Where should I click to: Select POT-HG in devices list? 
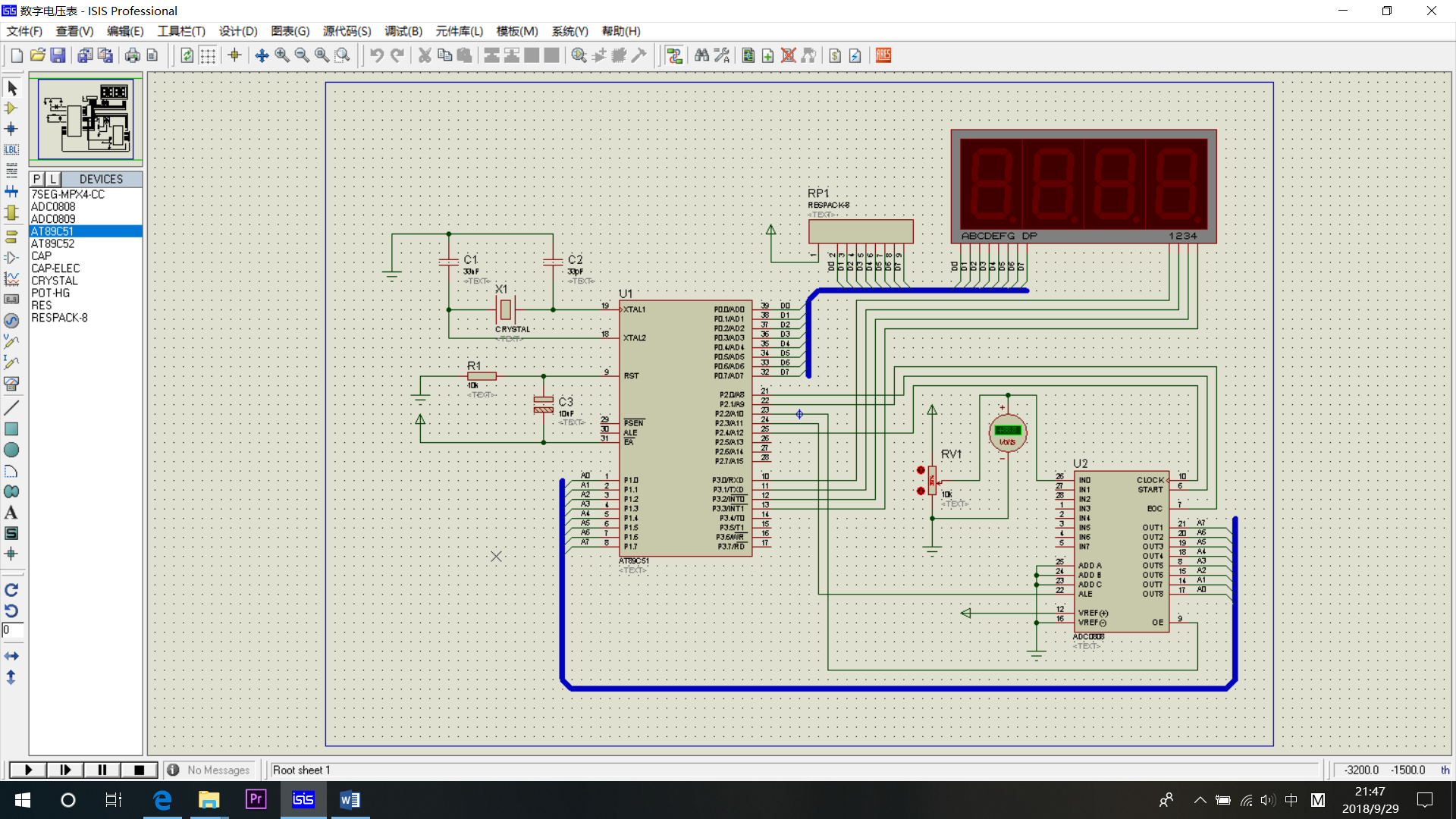[86, 293]
